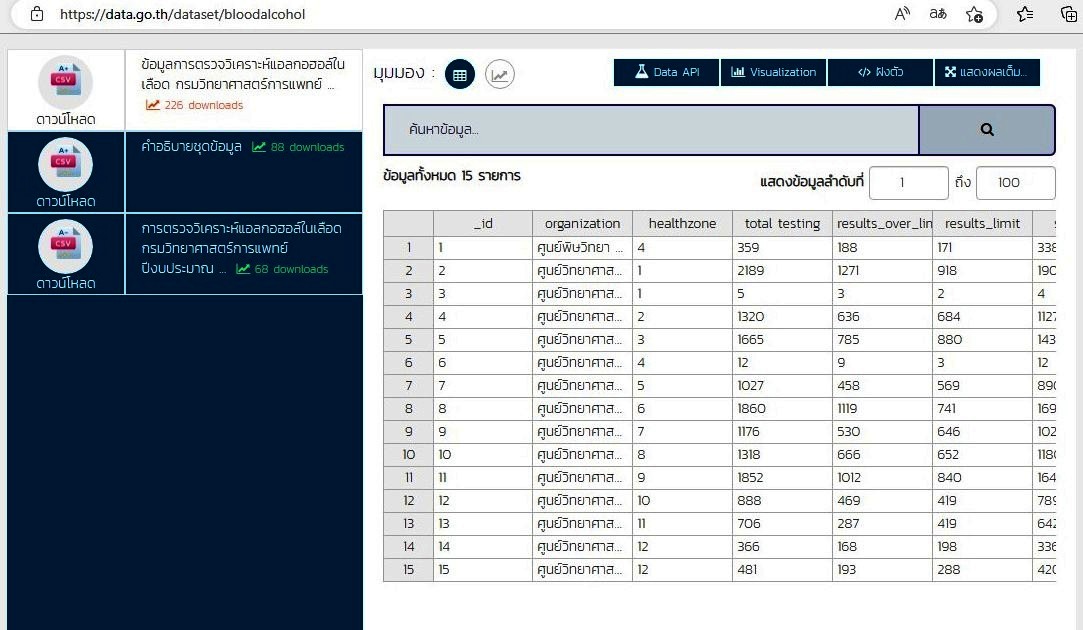Download CSV icon for 68 downloads resource
Image resolution: width=1083 pixels, height=630 pixels.
coord(66,246)
